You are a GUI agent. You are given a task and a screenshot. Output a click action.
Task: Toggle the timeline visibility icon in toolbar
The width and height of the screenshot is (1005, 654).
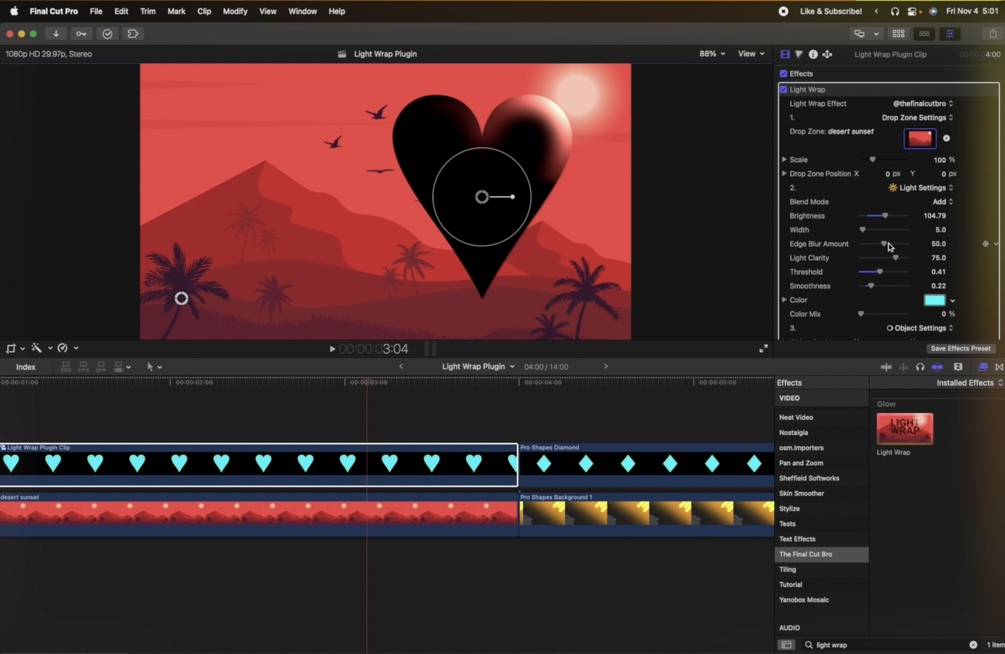(x=924, y=33)
